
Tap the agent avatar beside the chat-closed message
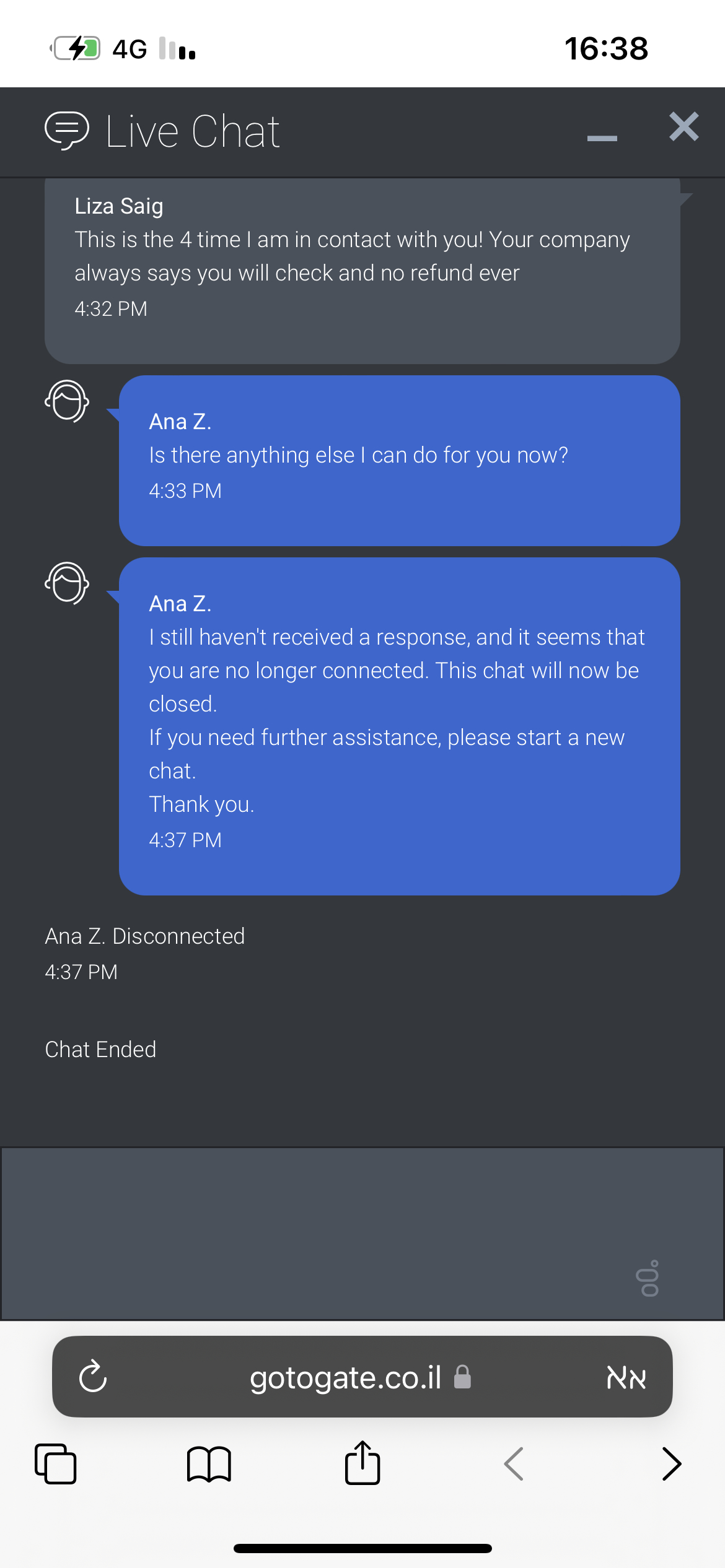pos(67,583)
